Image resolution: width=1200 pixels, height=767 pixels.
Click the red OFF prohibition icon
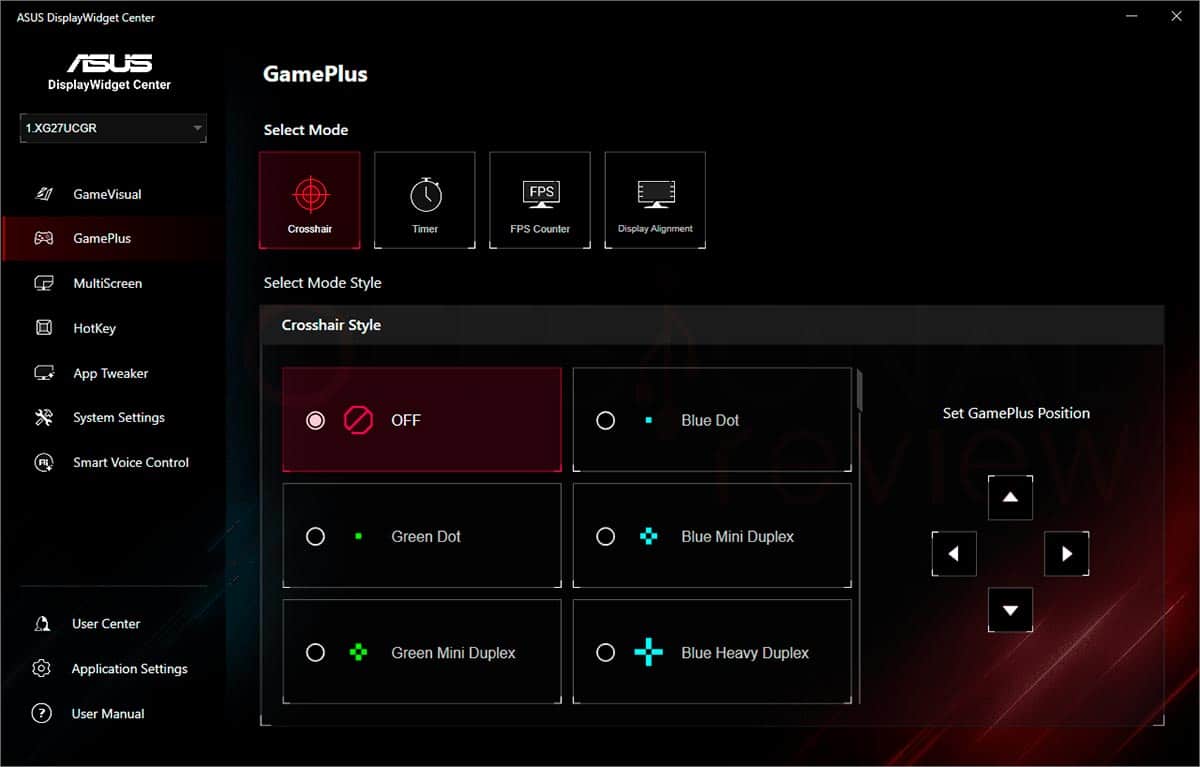click(x=358, y=420)
